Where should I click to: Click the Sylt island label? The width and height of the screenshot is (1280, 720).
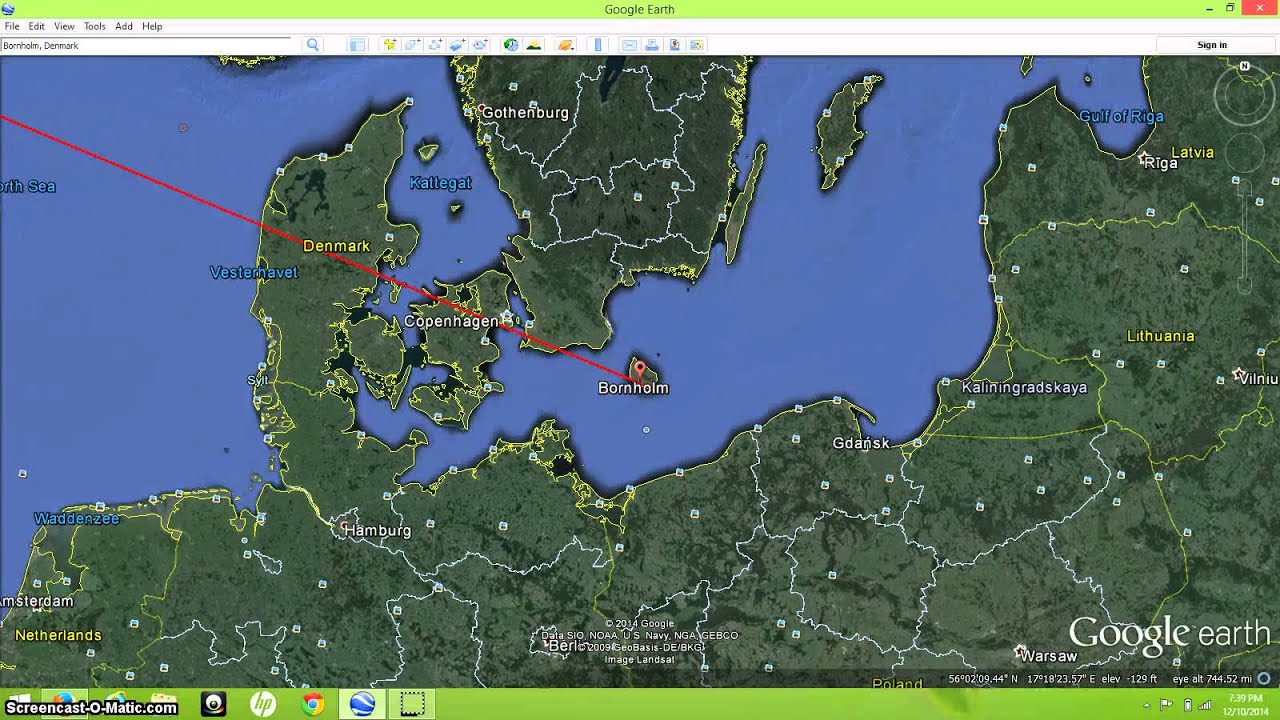[x=257, y=380]
